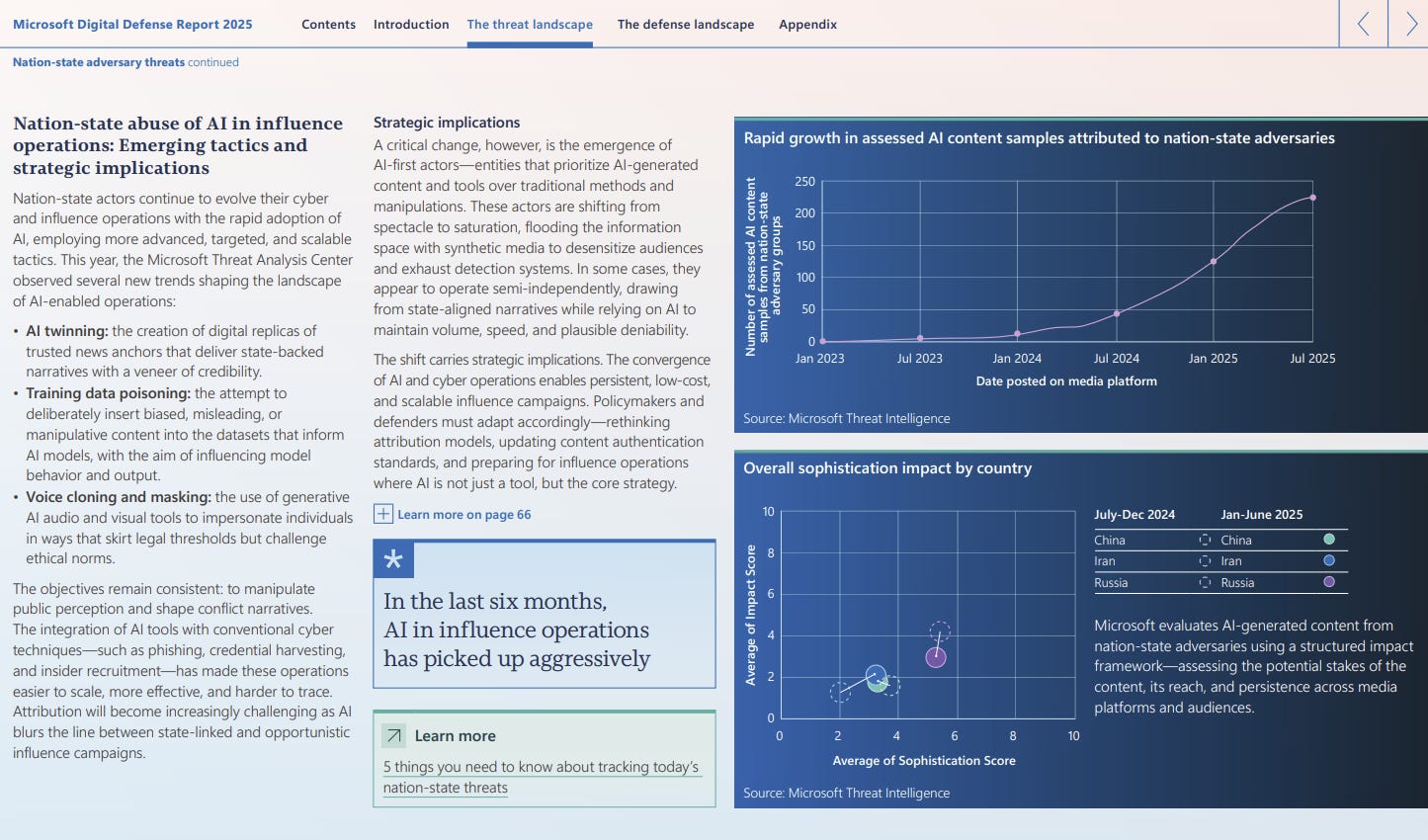Click the blue Iran bubble in scatter chart
Image resolution: width=1428 pixels, height=840 pixels.
tap(876, 675)
